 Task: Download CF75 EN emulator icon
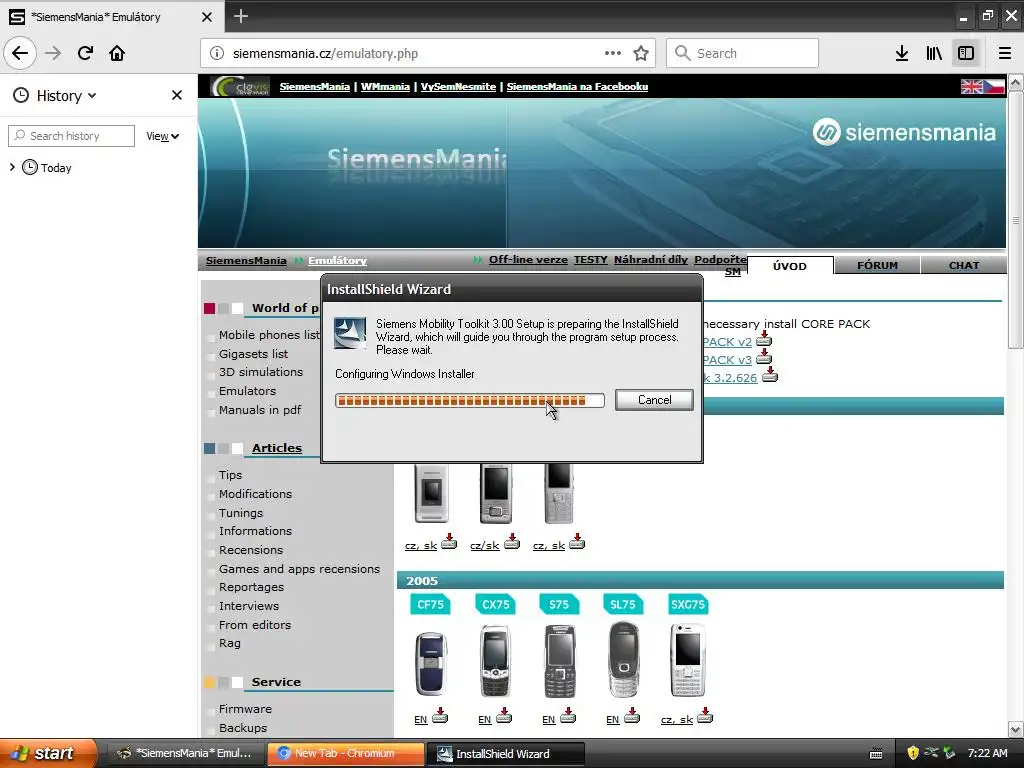point(440,716)
